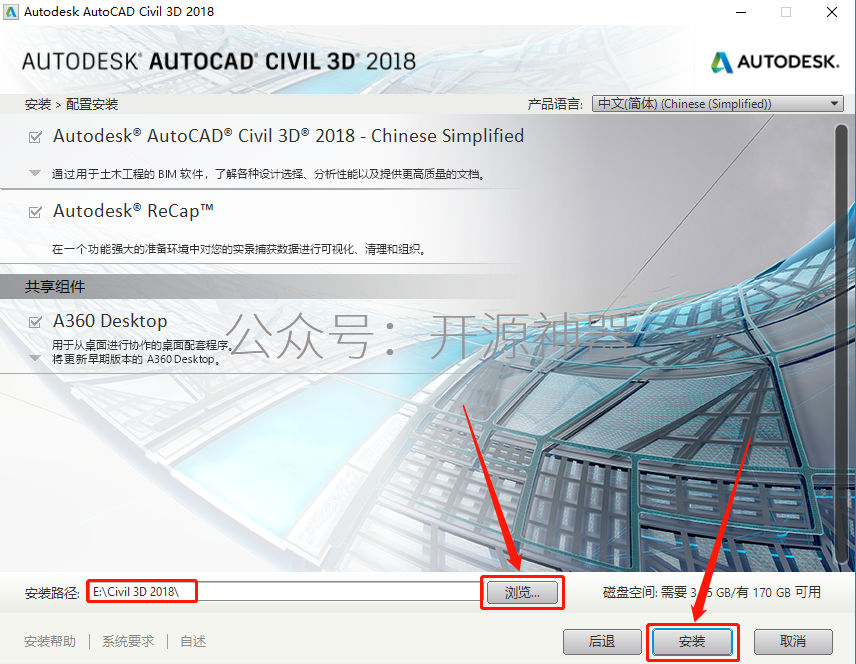The height and width of the screenshot is (664, 856).
Task: Expand A360 Desktop details arrow
Action: [x=35, y=359]
